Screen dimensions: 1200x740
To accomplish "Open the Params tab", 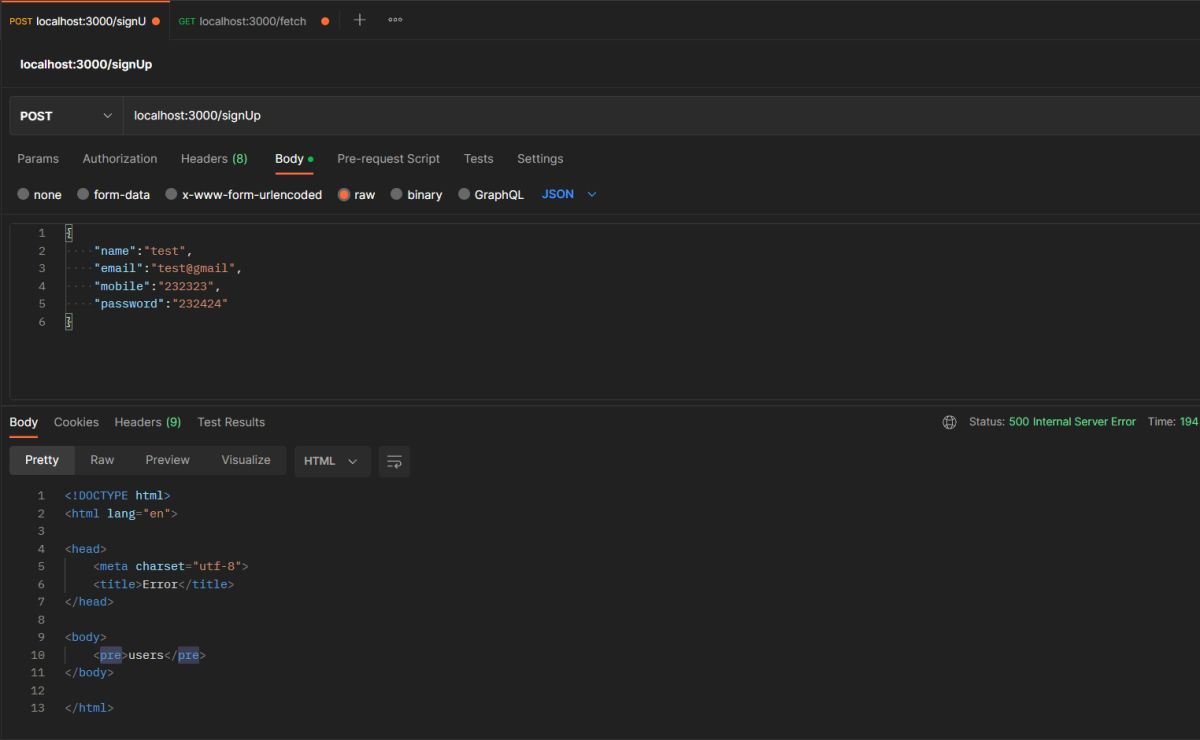I will coord(38,159).
